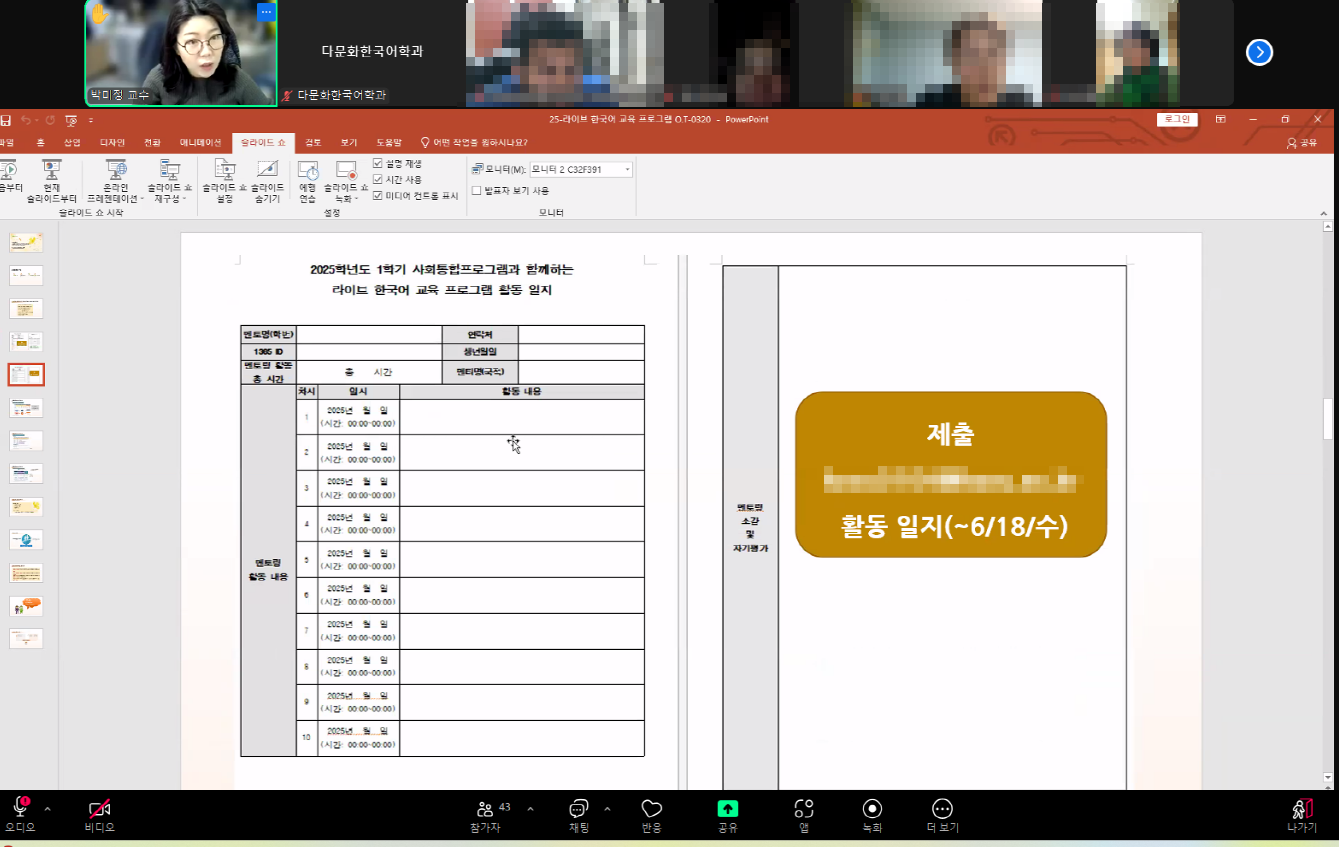1339x847 pixels.
Task: Click next video participants arrow button
Action: pyautogui.click(x=1259, y=52)
